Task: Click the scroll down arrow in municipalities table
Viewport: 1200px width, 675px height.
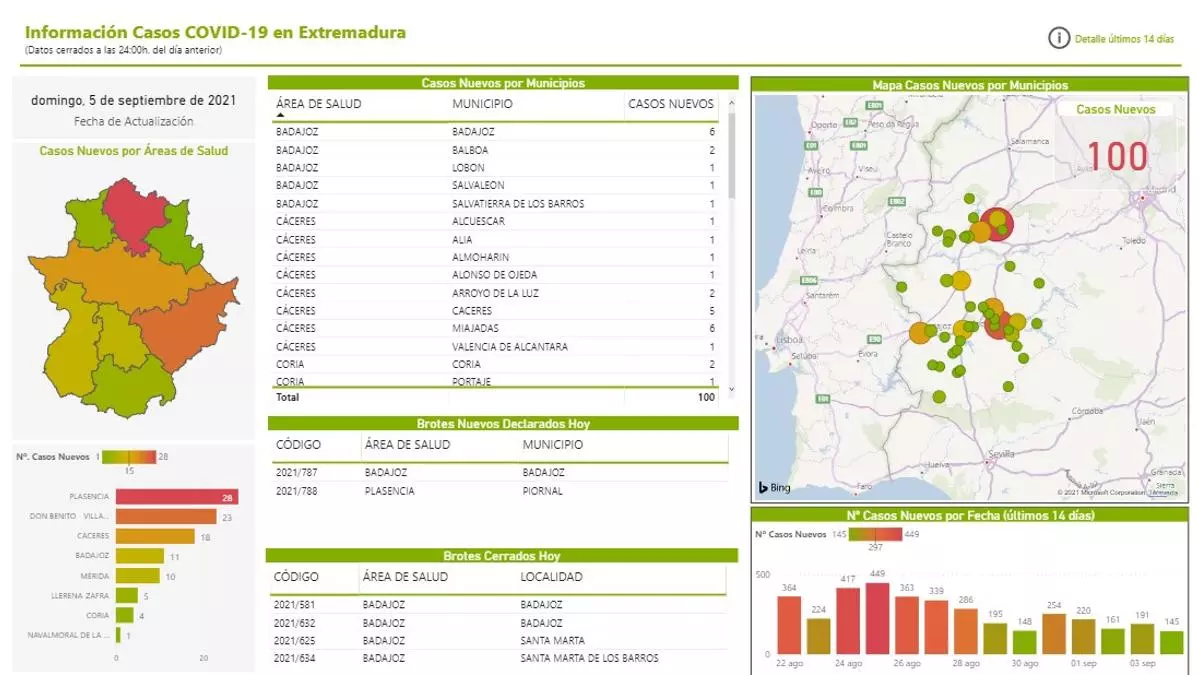Action: (731, 388)
